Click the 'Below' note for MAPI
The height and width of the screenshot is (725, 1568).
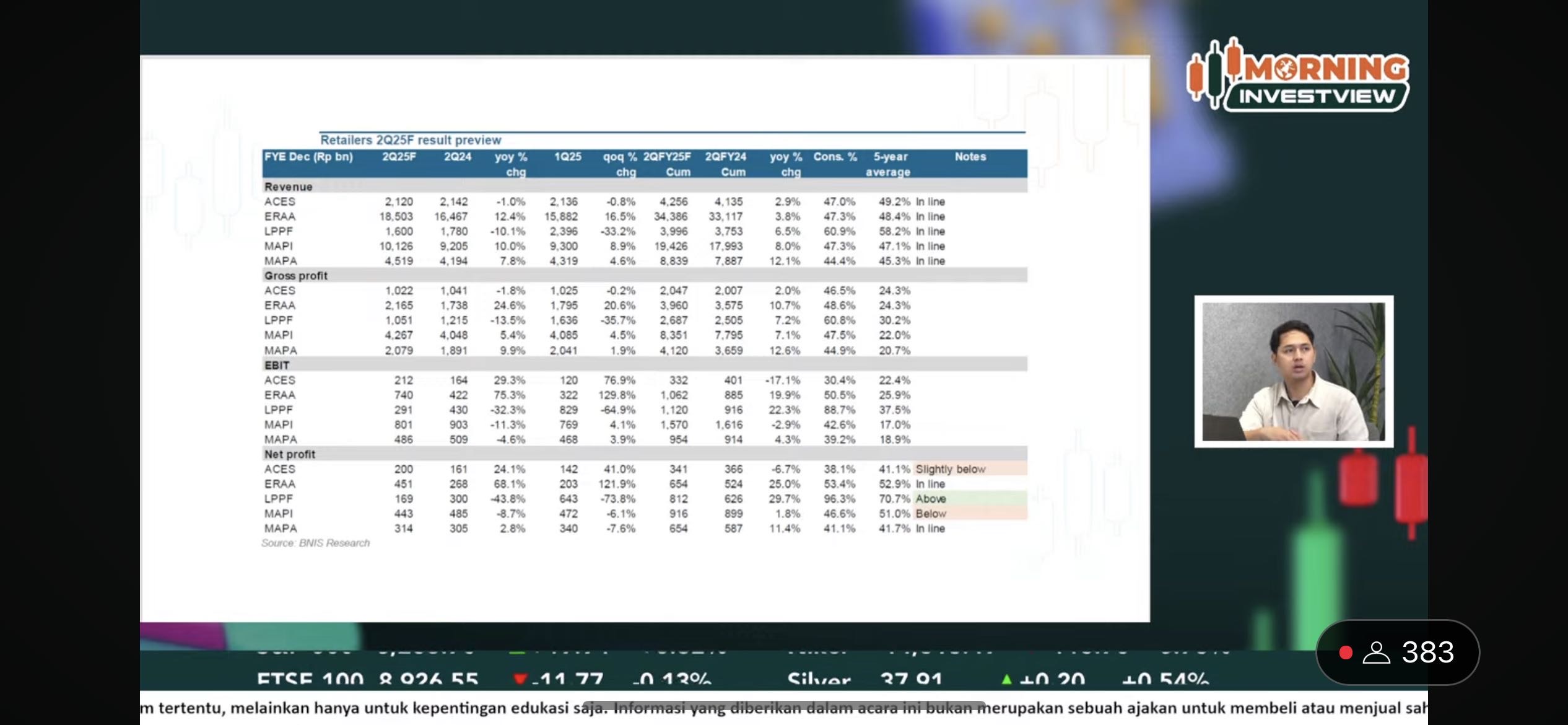931,514
